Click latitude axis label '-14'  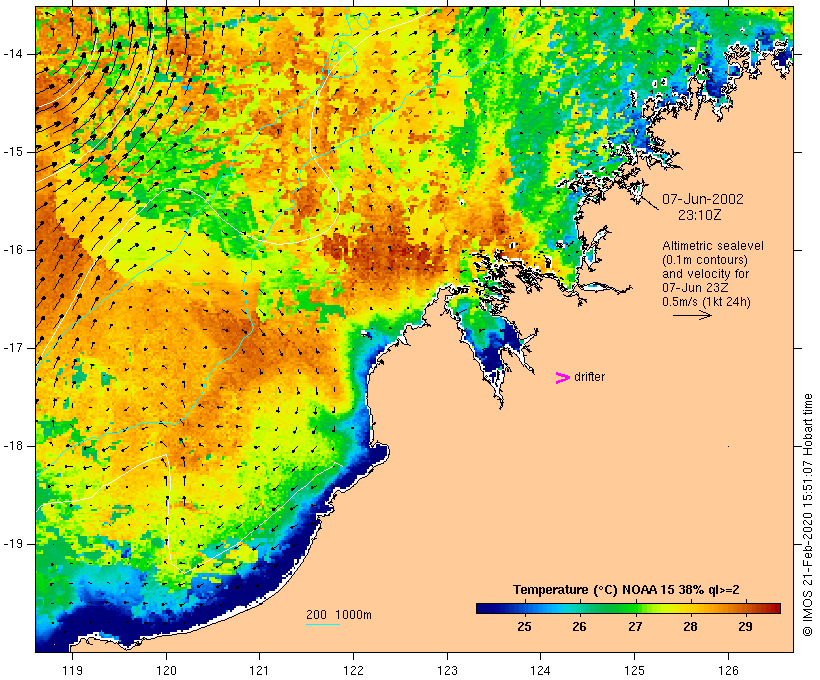point(13,54)
